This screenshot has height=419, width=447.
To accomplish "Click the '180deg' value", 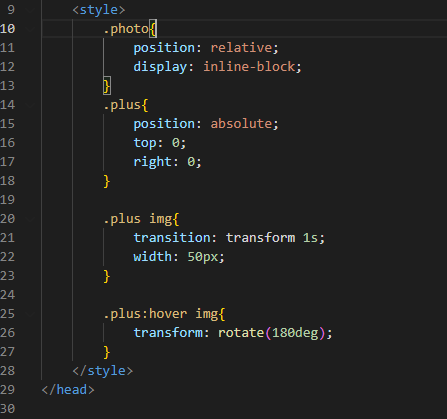I will (x=295, y=333).
